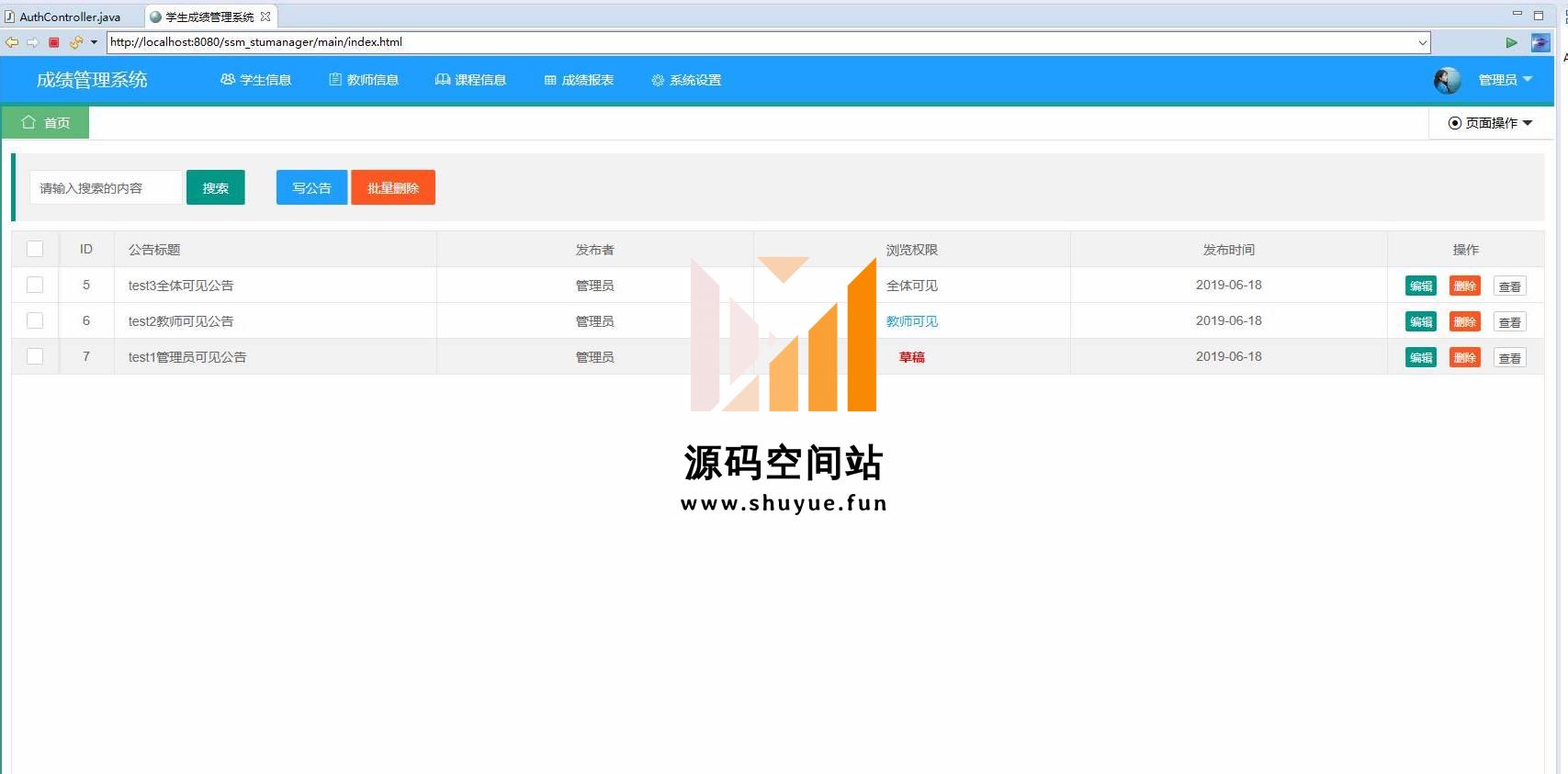Click the refresh page icon
1568x774 pixels.
click(76, 42)
